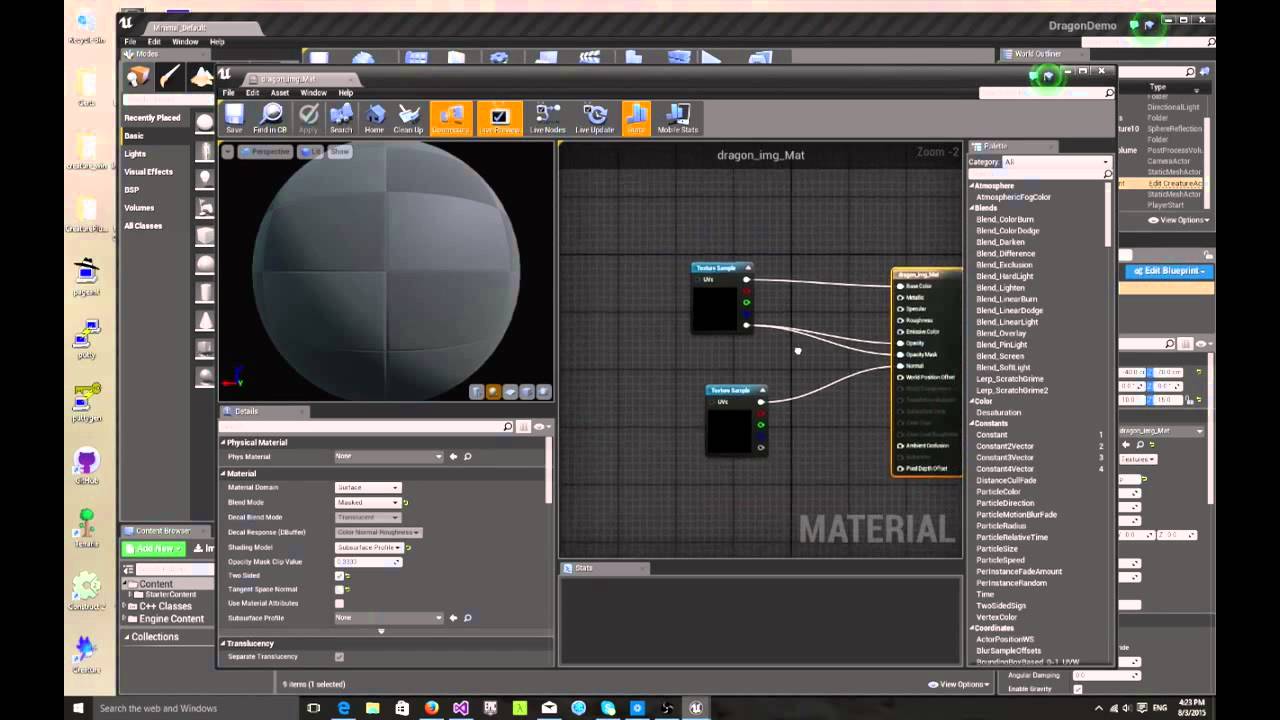Image resolution: width=1280 pixels, height=720 pixels.
Task: Use selected asset arrow for Phys Material
Action: (x=453, y=456)
